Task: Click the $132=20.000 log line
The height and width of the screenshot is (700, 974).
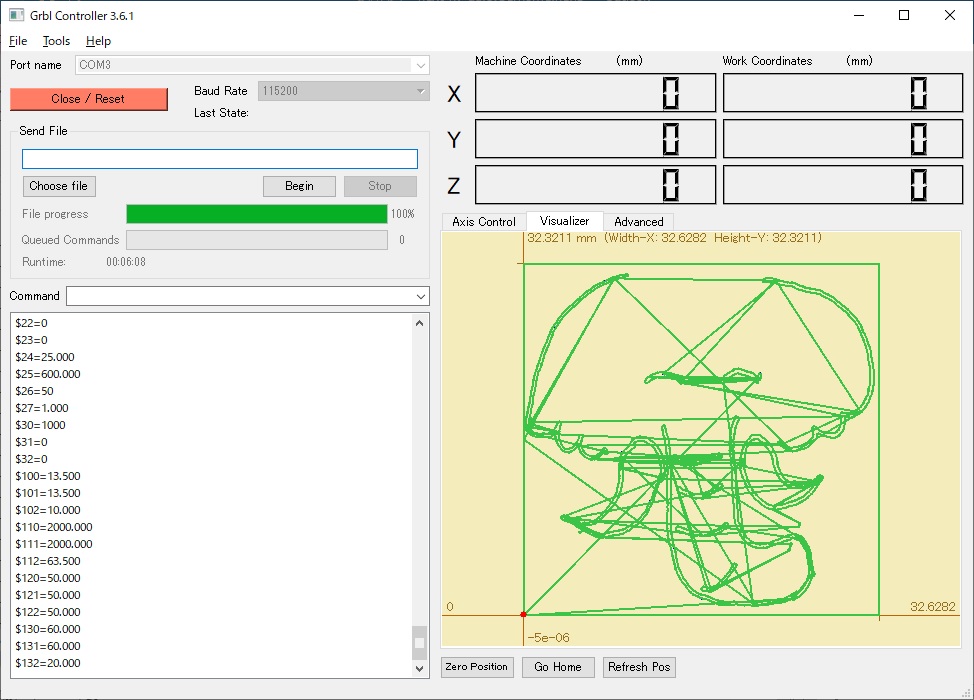Action: pyautogui.click(x=48, y=663)
